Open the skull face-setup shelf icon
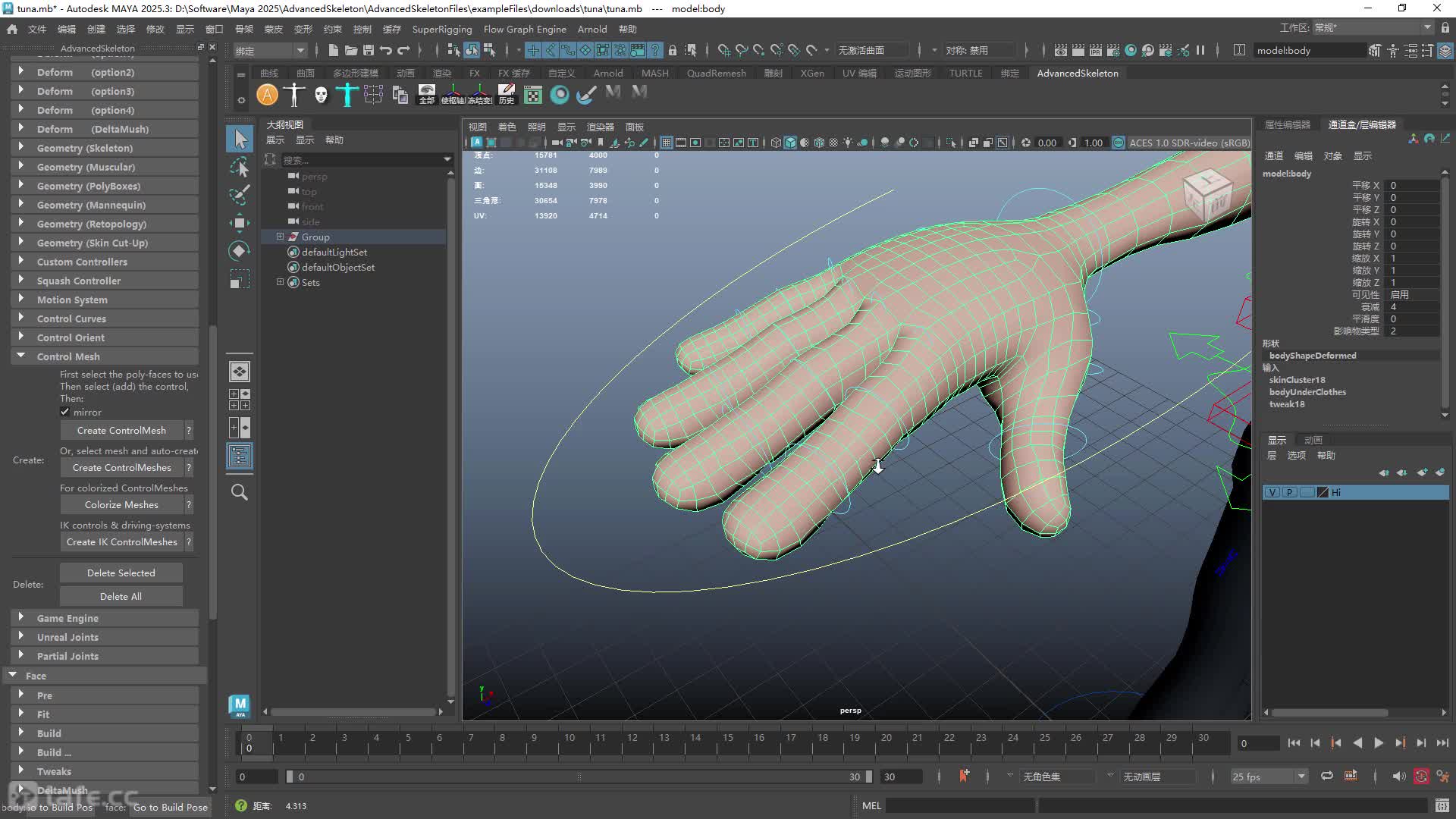The width and height of the screenshot is (1456, 819). coord(321,95)
